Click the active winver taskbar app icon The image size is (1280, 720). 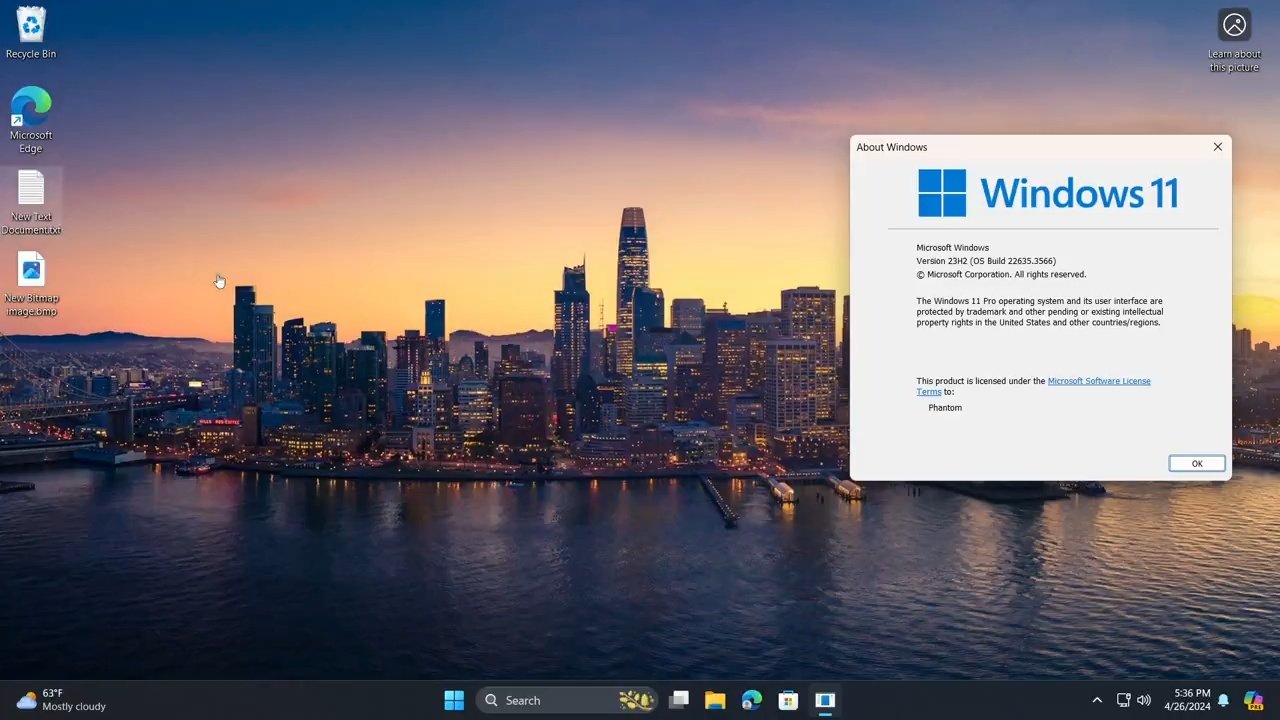825,700
